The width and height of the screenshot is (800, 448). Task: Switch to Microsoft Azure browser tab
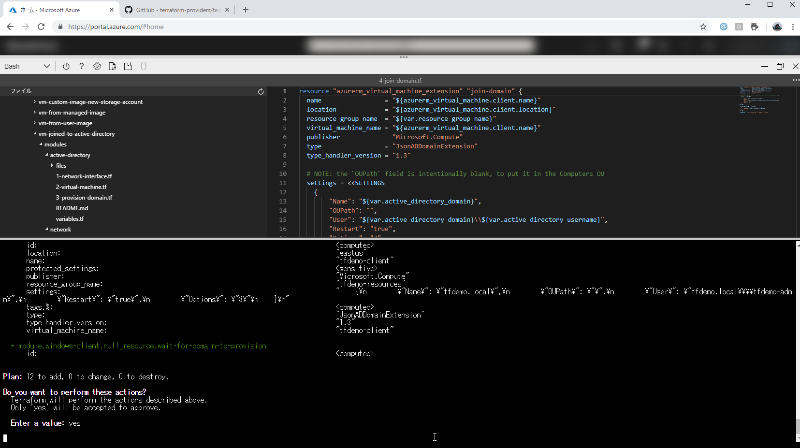(x=60, y=10)
